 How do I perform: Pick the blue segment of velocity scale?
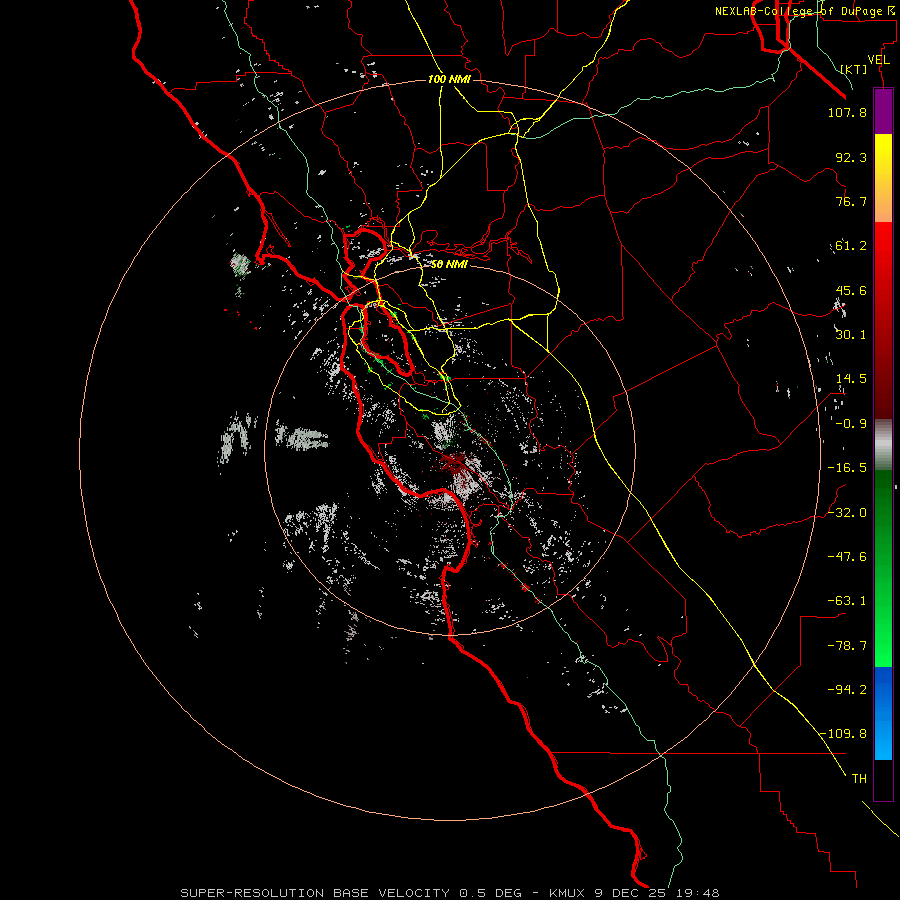[x=883, y=713]
